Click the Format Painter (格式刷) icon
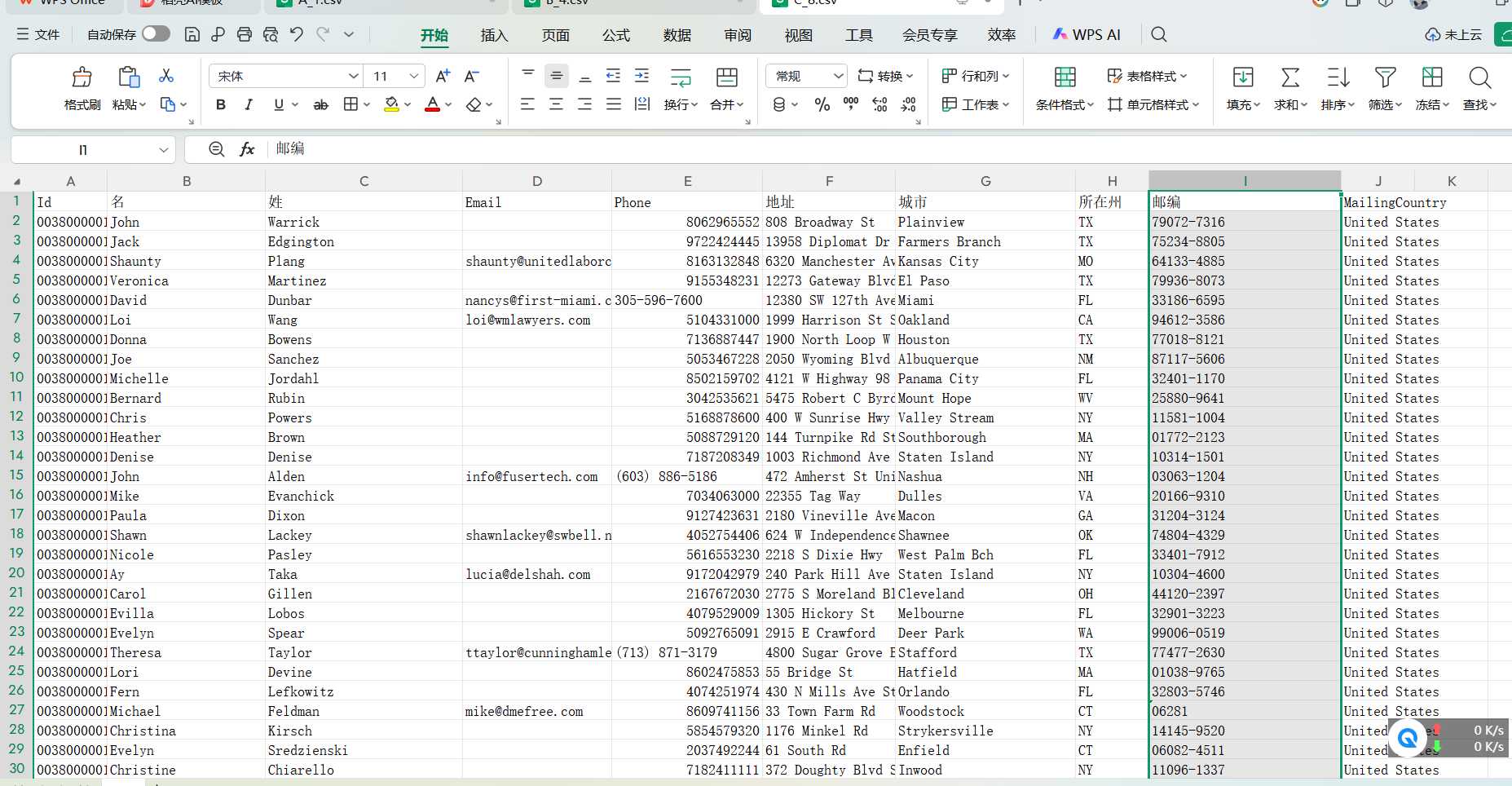 [82, 77]
